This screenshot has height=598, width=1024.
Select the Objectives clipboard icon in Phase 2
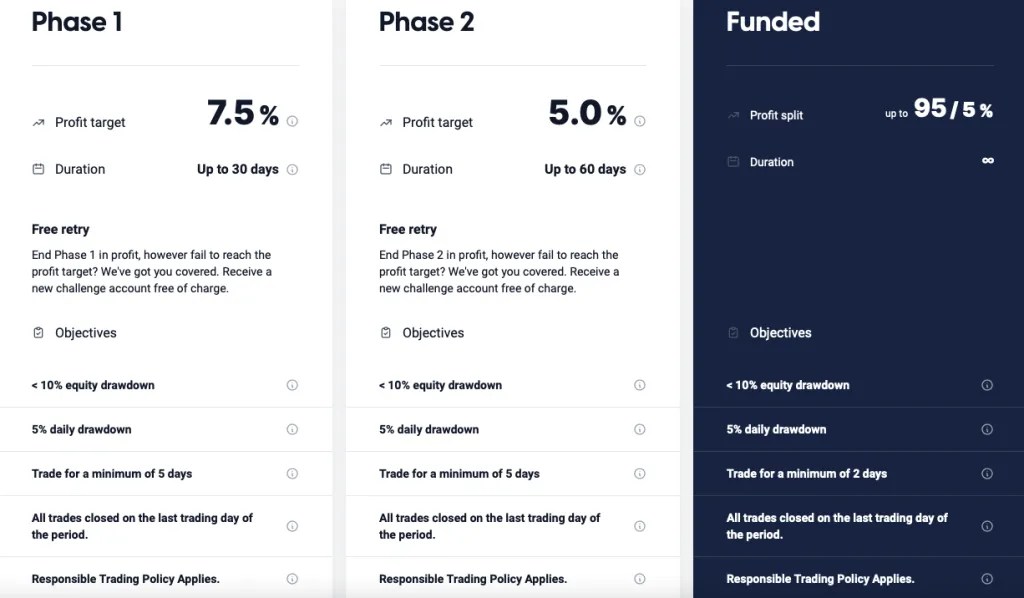coord(386,332)
